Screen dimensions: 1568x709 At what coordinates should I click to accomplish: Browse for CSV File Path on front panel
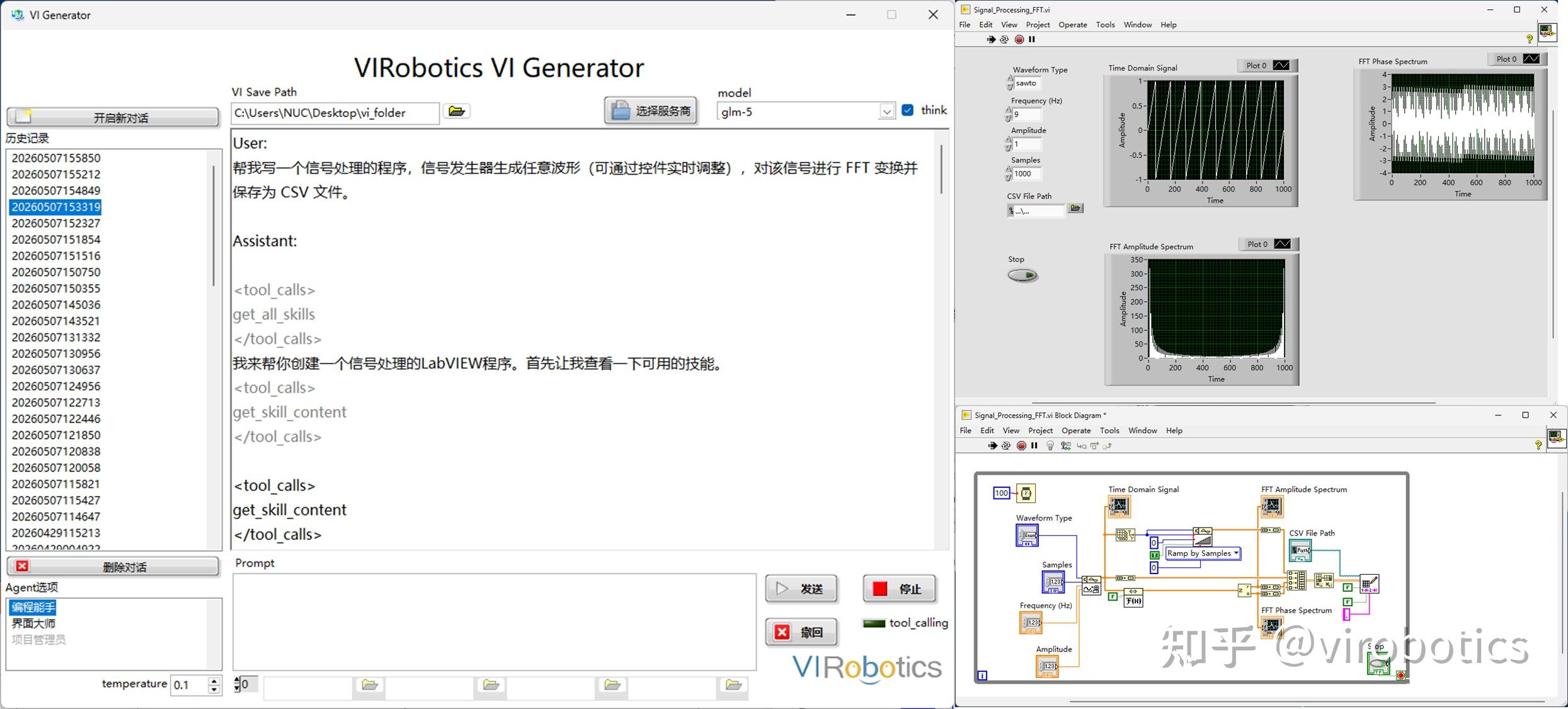[x=1075, y=209]
